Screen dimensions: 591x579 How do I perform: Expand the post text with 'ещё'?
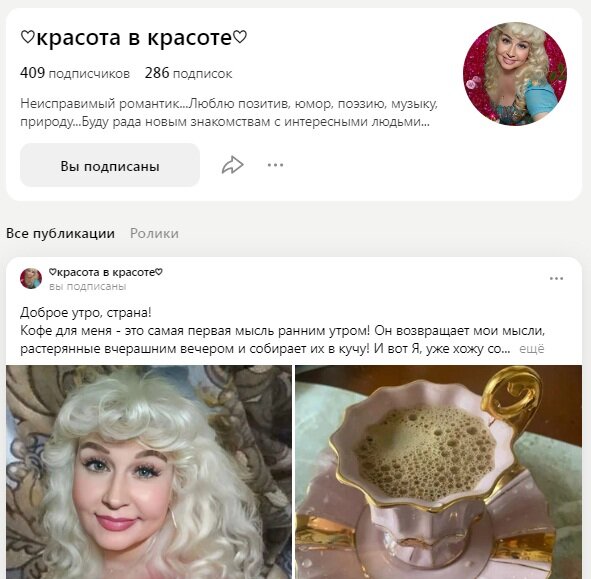(x=531, y=349)
